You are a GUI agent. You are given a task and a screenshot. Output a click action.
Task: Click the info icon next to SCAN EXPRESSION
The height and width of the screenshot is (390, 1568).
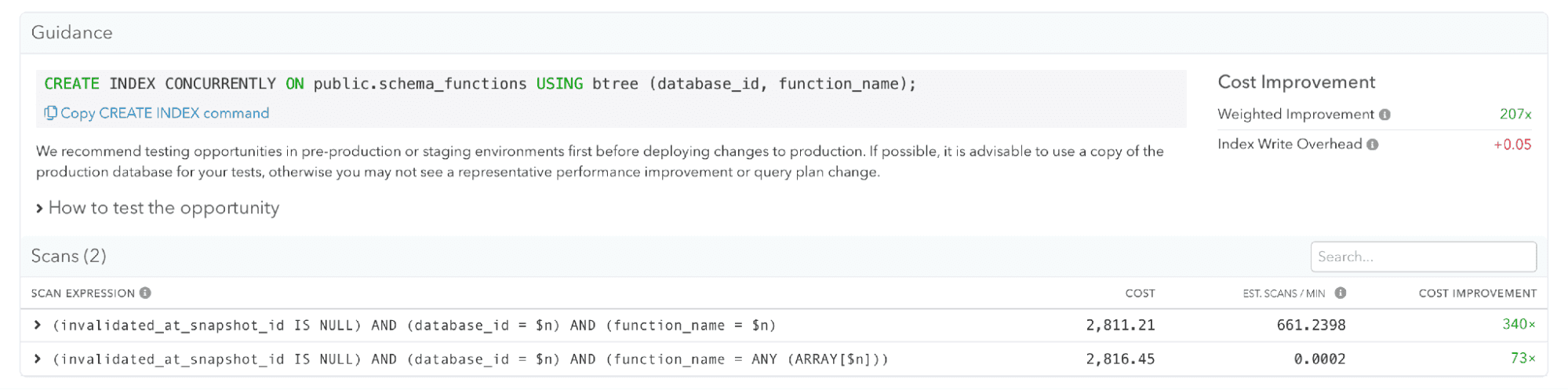pyautogui.click(x=145, y=293)
